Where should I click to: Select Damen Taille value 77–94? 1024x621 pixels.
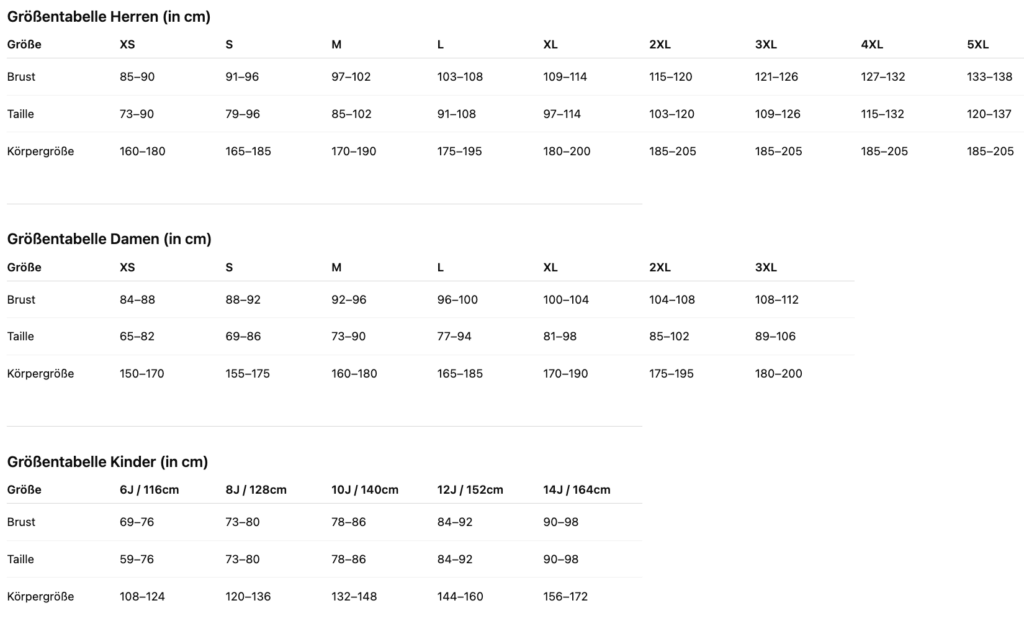pyautogui.click(x=454, y=336)
